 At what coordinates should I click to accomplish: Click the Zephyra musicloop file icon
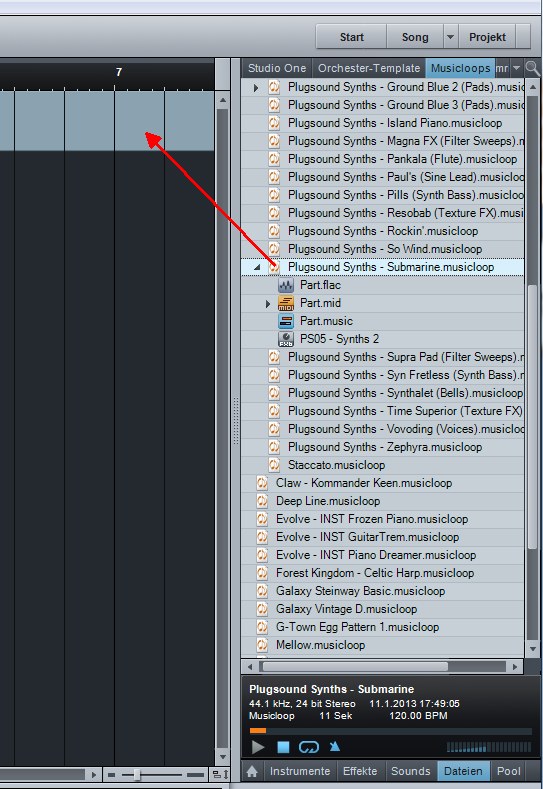point(274,447)
